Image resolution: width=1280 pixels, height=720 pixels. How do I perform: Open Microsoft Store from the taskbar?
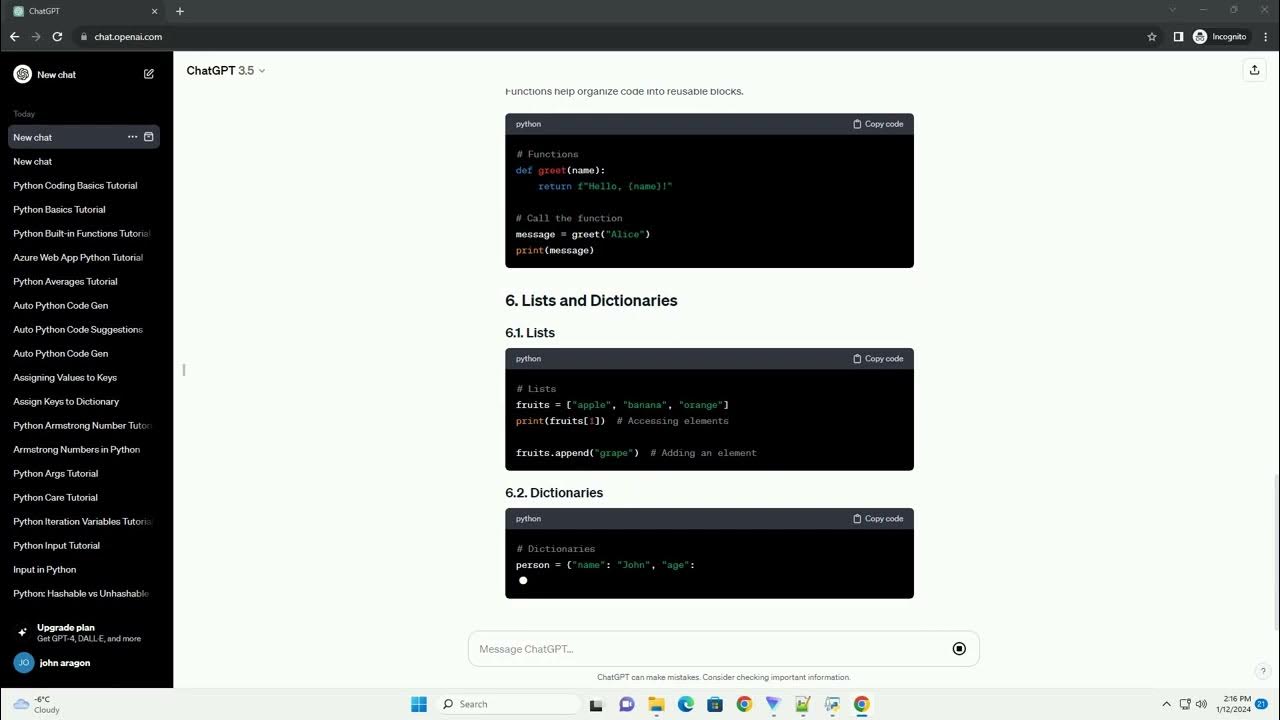tap(715, 704)
